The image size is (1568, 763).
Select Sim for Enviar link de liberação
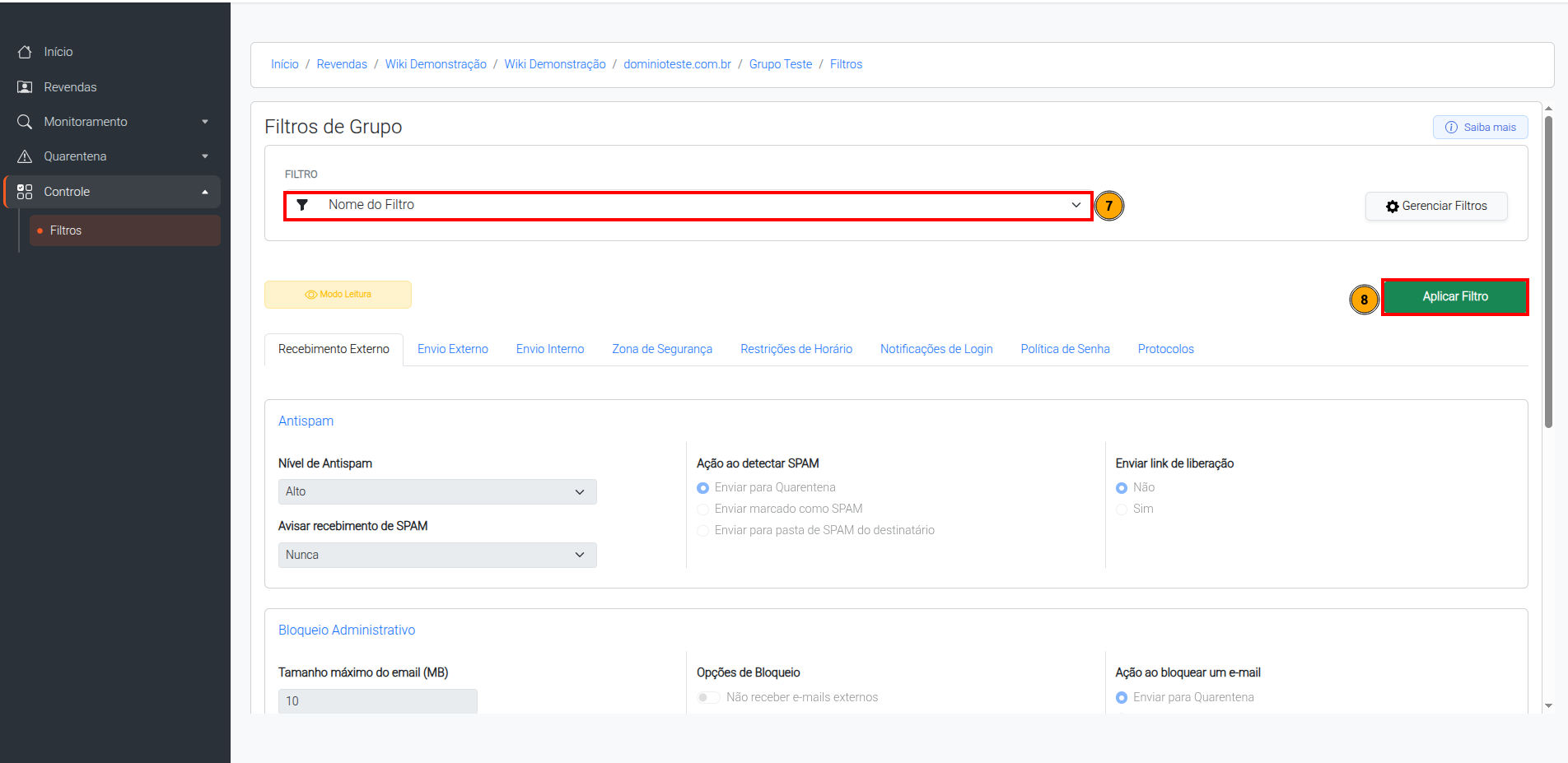1122,509
